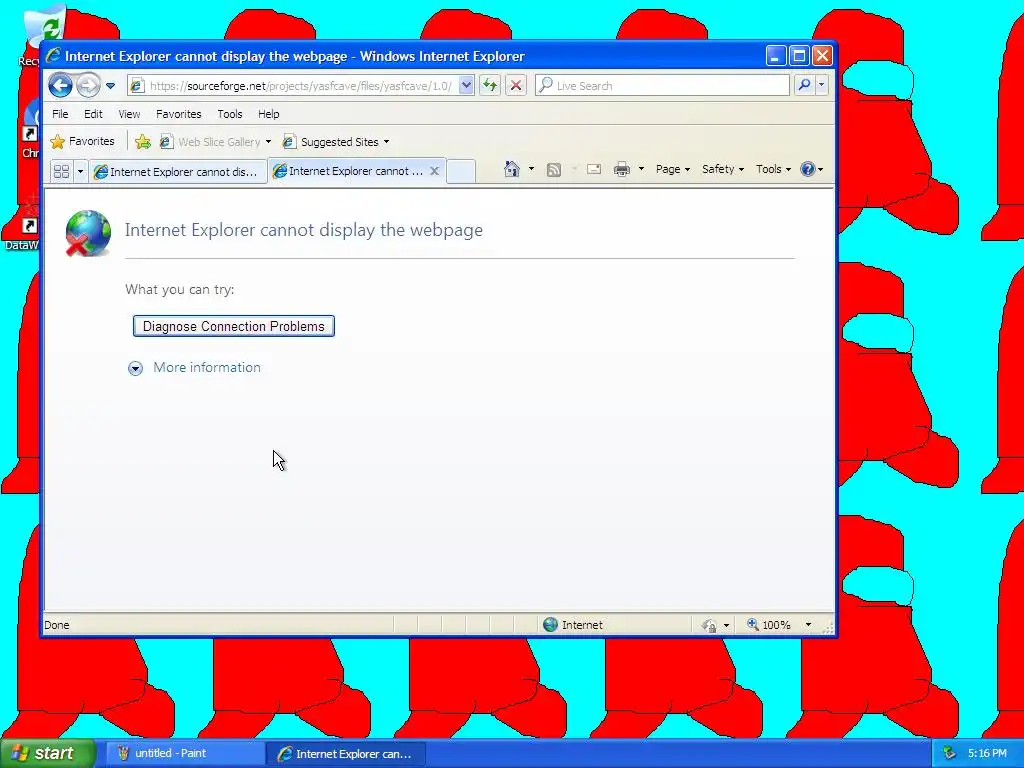Open the Help menu
This screenshot has width=1024, height=768.
tap(268, 114)
